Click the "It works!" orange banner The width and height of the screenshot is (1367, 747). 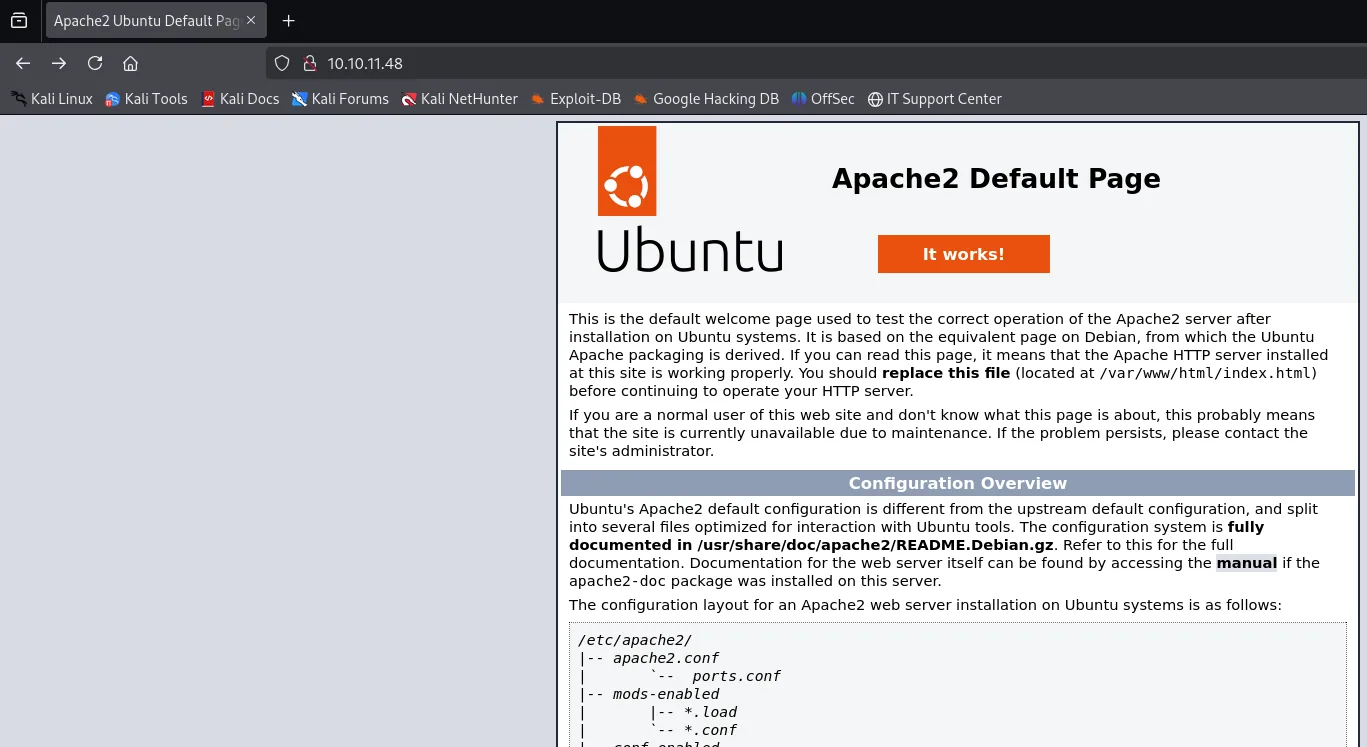pyautogui.click(x=964, y=254)
